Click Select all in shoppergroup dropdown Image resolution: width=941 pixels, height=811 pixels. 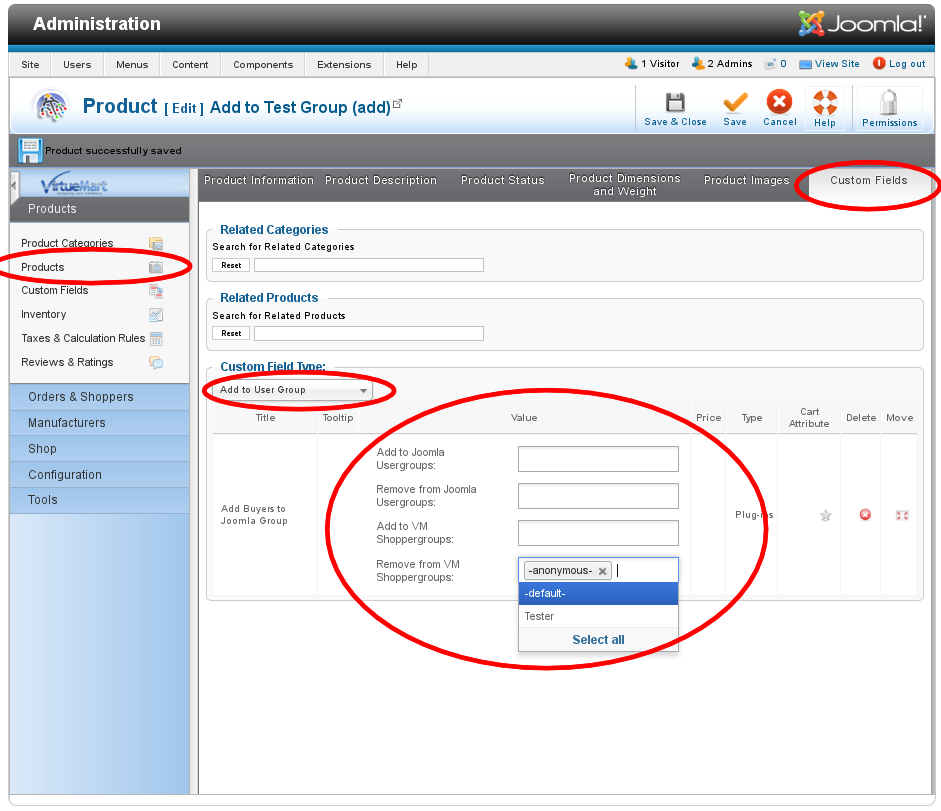tap(598, 640)
